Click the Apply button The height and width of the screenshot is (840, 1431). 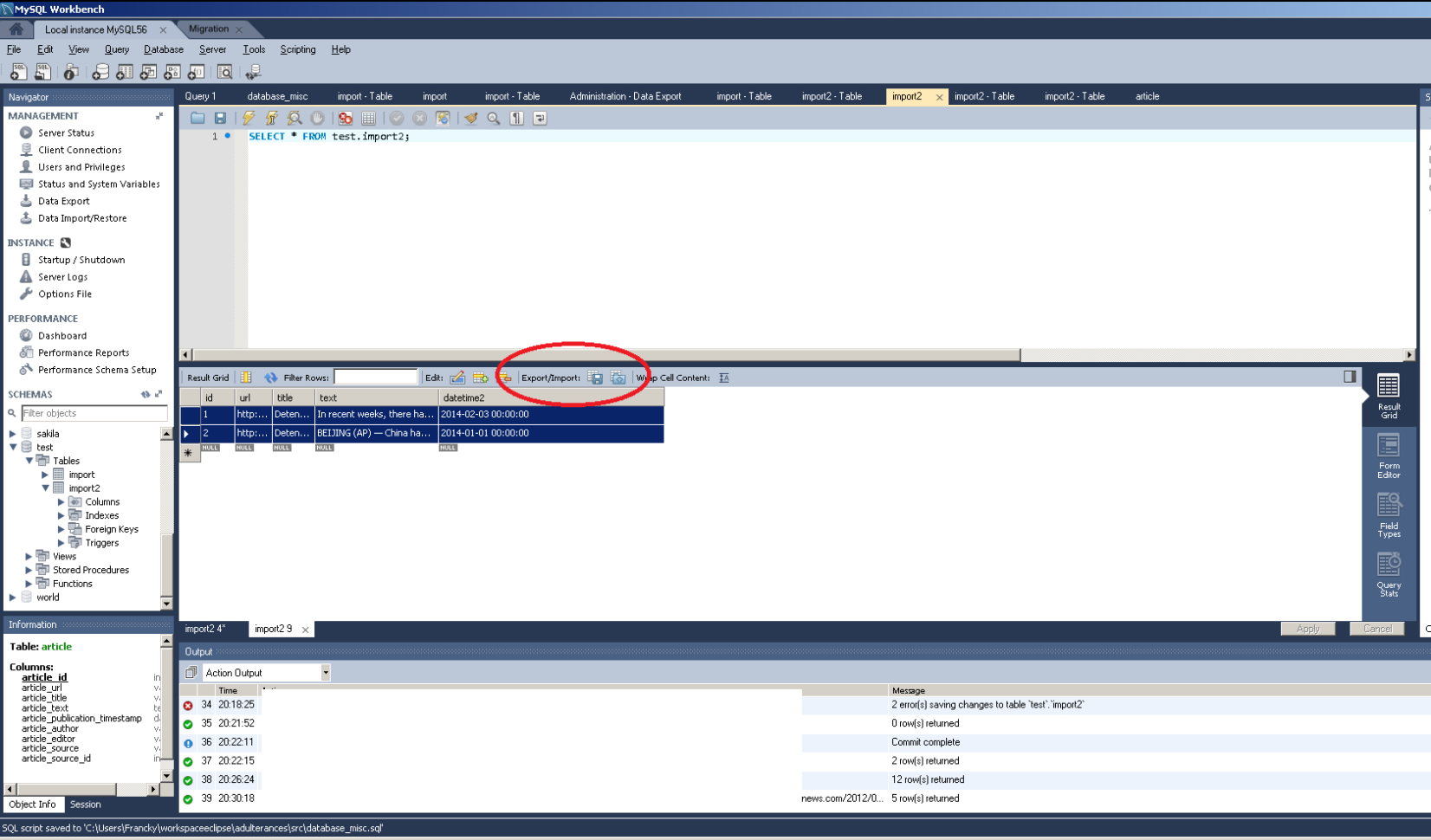click(1308, 629)
